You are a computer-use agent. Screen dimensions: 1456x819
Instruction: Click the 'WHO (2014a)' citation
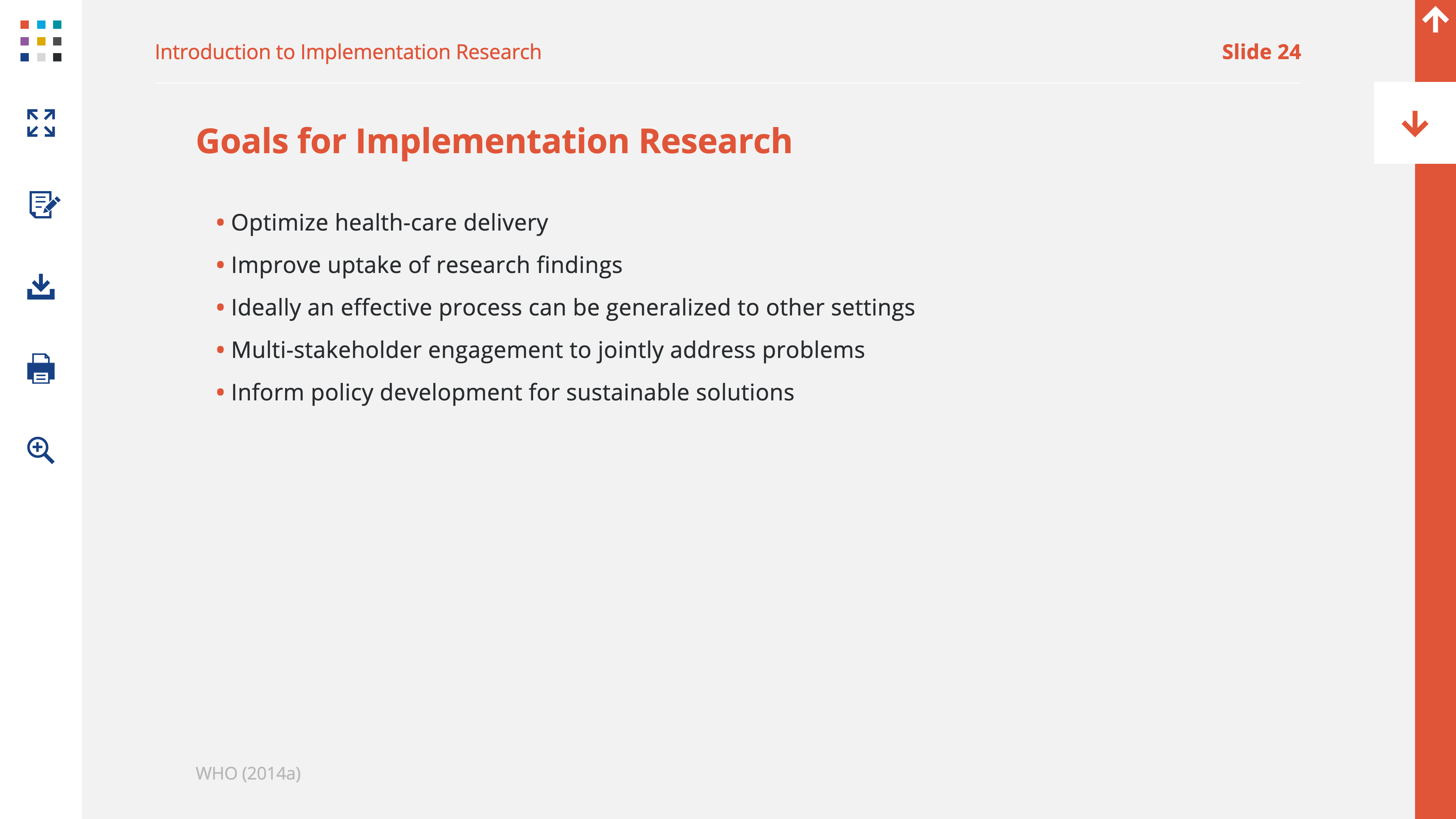pyautogui.click(x=248, y=773)
